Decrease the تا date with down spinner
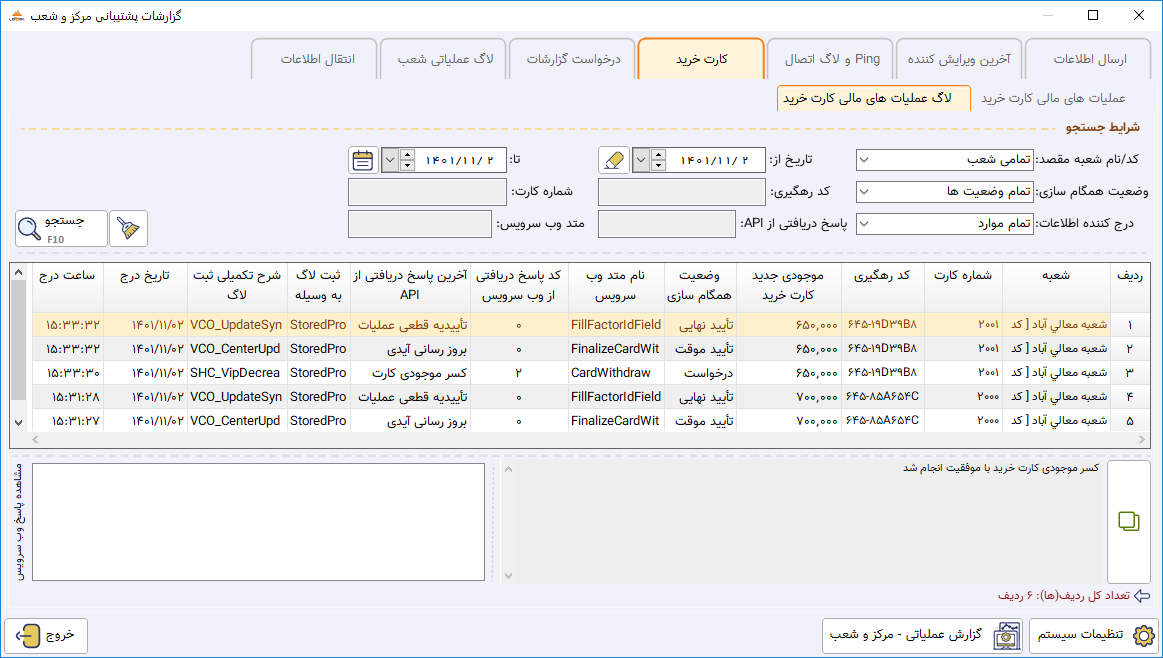The height and width of the screenshot is (658, 1163). [x=407, y=165]
